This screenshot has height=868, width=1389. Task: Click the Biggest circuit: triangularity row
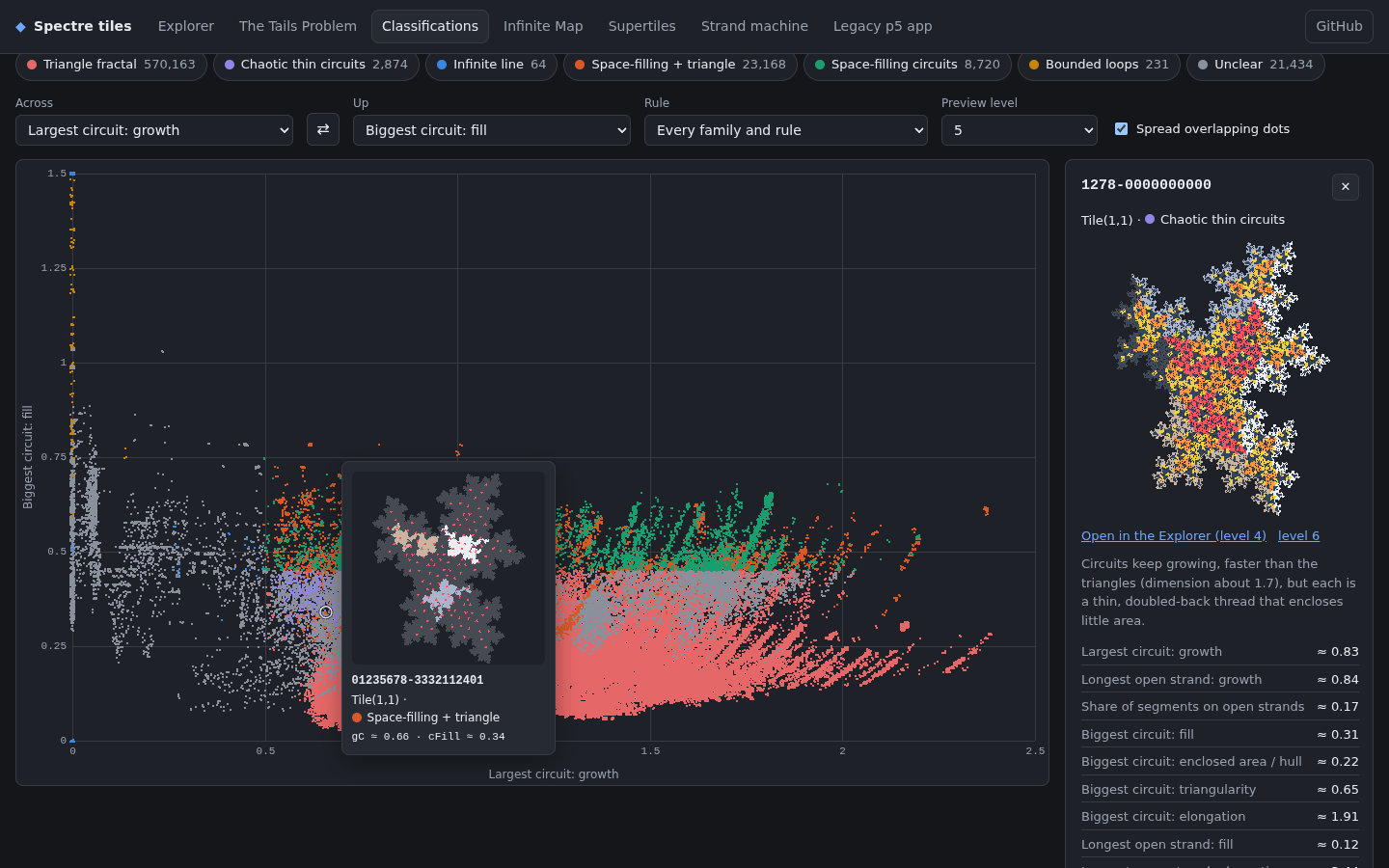[x=1220, y=790]
